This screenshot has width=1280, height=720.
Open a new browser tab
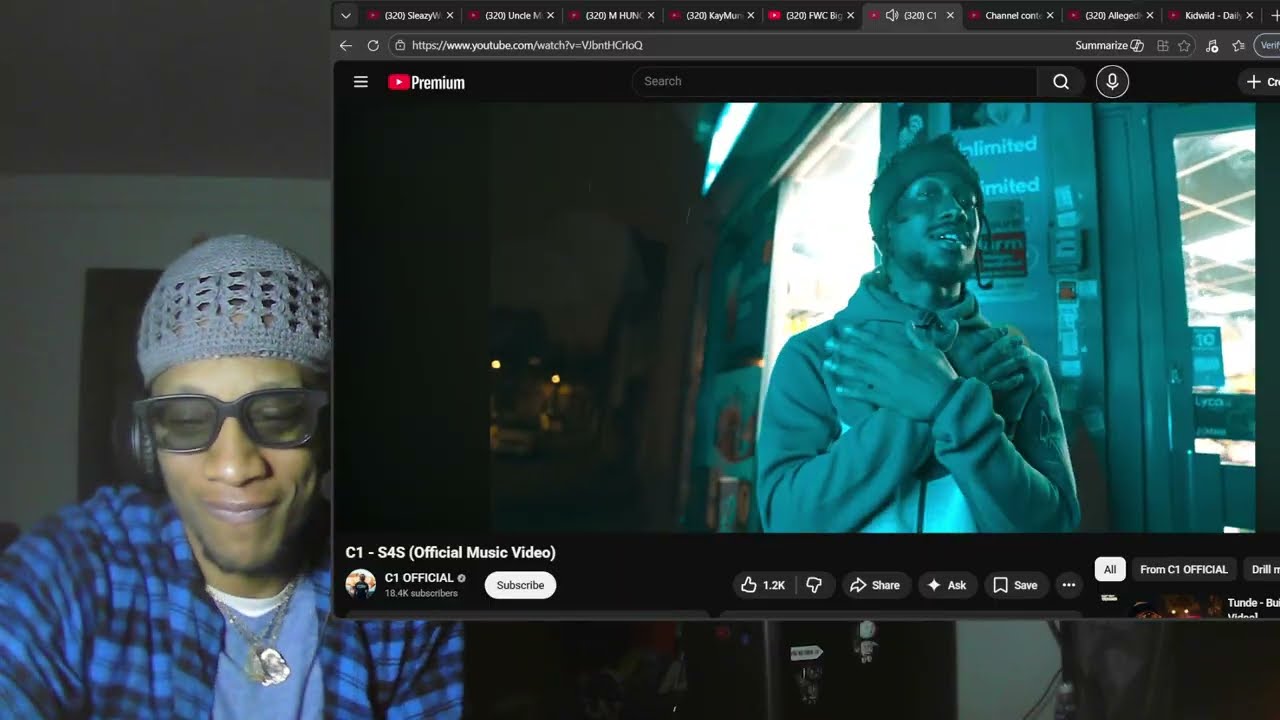point(1274,15)
